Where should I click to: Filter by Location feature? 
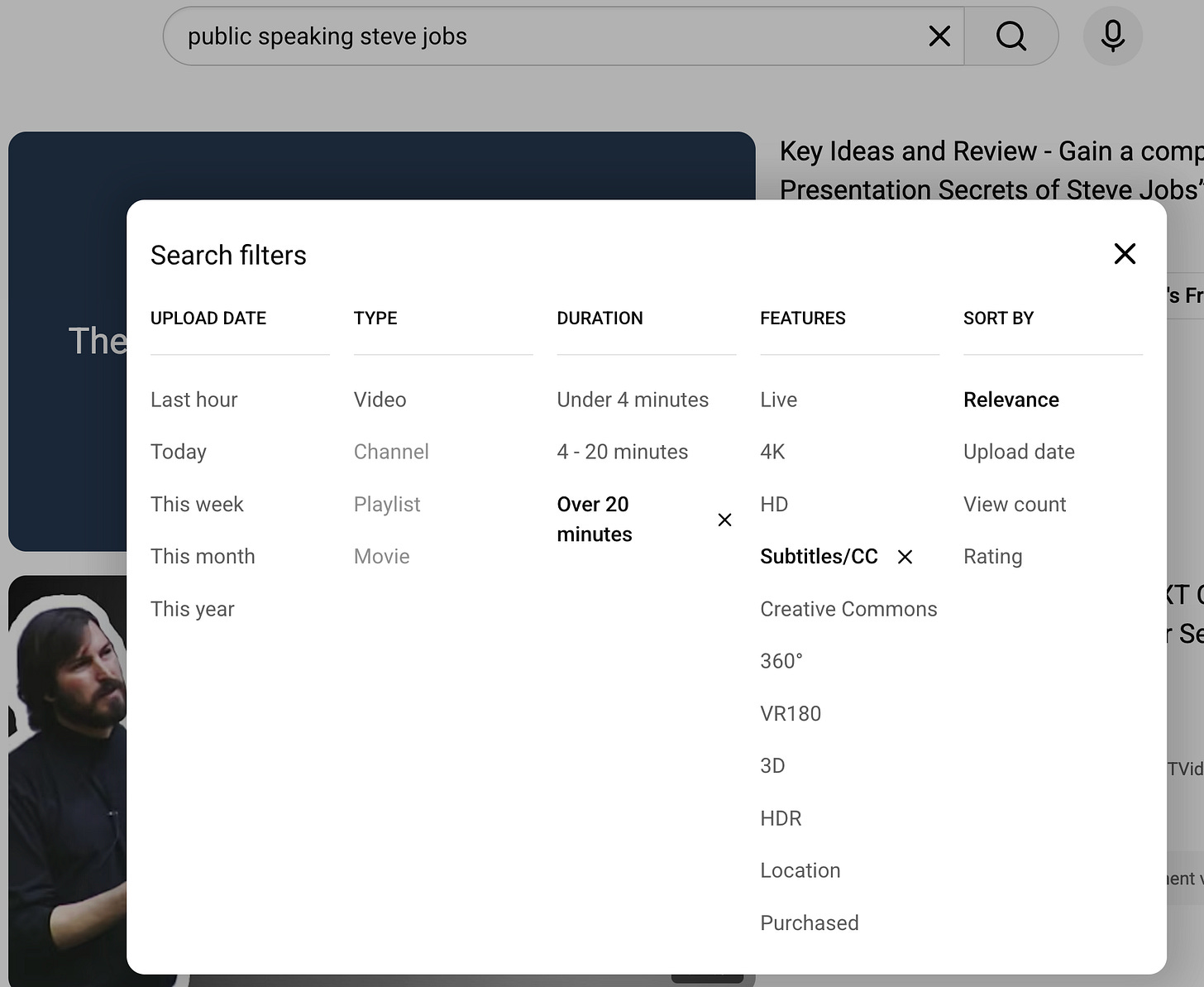pyautogui.click(x=800, y=870)
